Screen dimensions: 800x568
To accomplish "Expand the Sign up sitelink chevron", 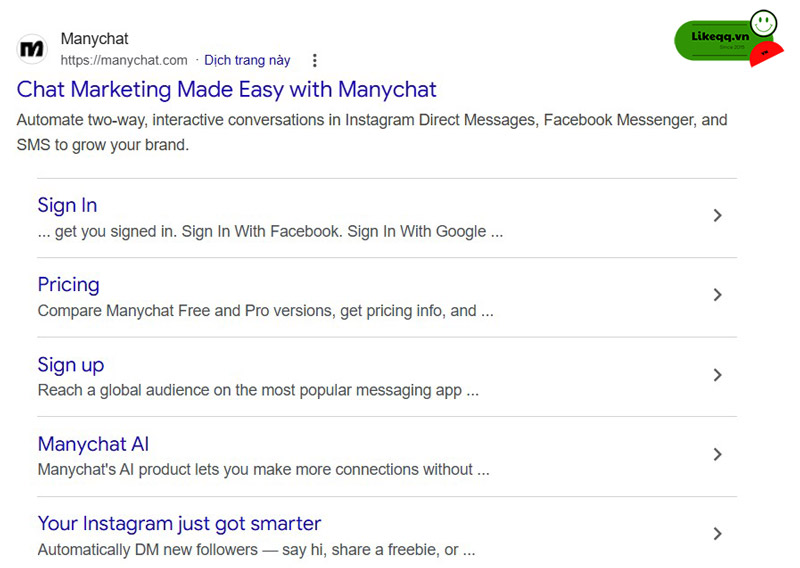I will pyautogui.click(x=717, y=375).
